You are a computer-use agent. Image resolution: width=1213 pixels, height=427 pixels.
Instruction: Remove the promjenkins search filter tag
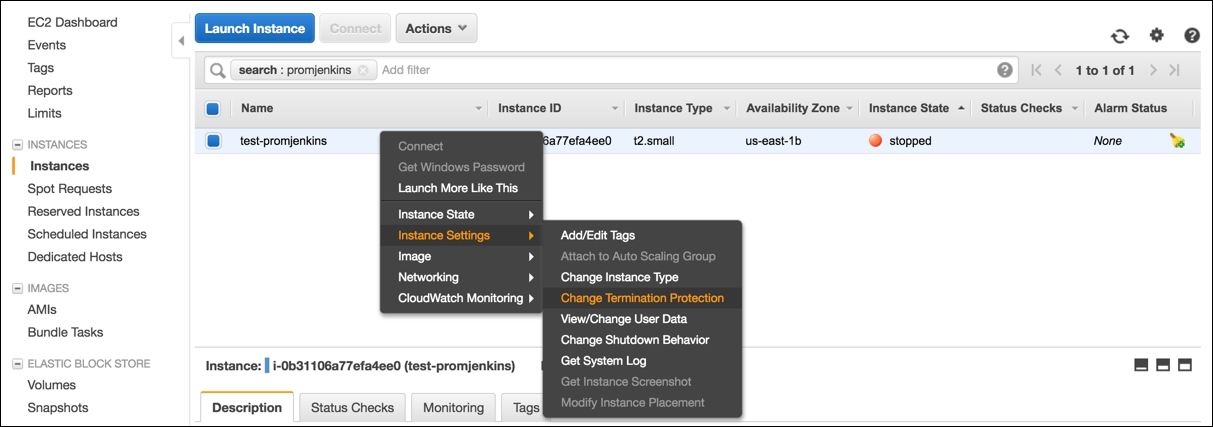point(363,70)
